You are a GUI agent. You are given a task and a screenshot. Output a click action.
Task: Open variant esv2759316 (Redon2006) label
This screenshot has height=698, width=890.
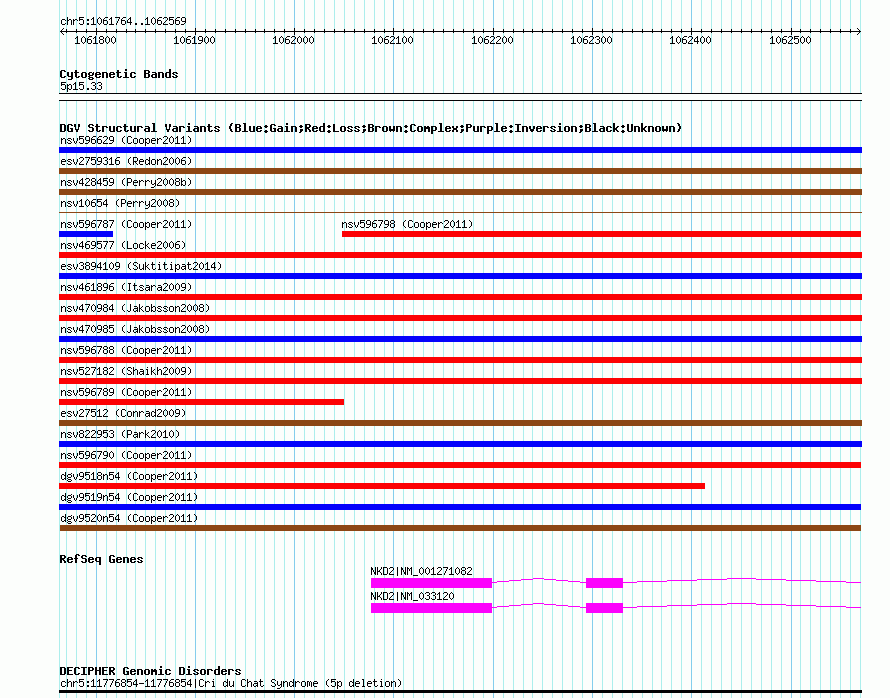point(126,161)
